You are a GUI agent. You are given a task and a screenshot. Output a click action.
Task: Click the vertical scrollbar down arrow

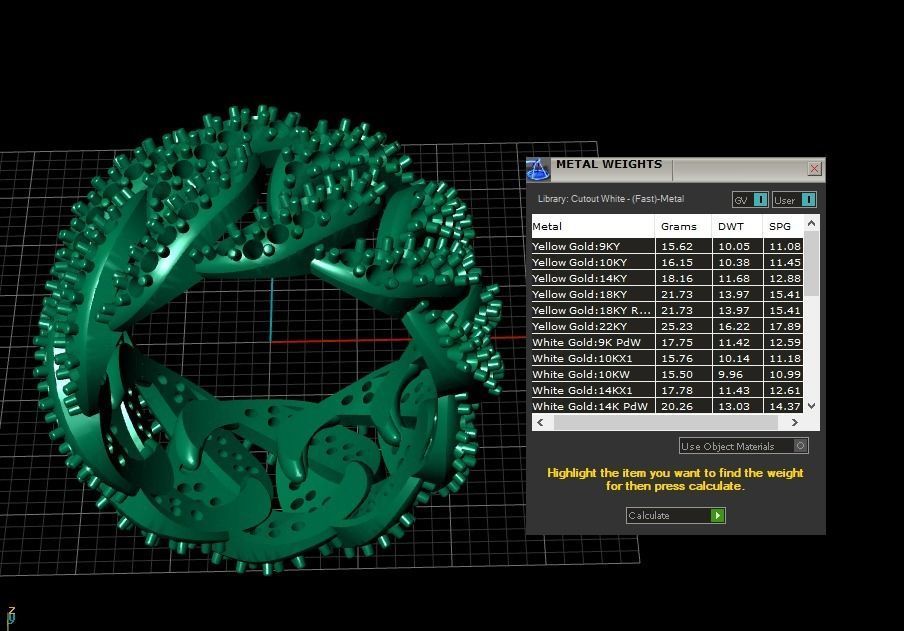click(x=812, y=406)
